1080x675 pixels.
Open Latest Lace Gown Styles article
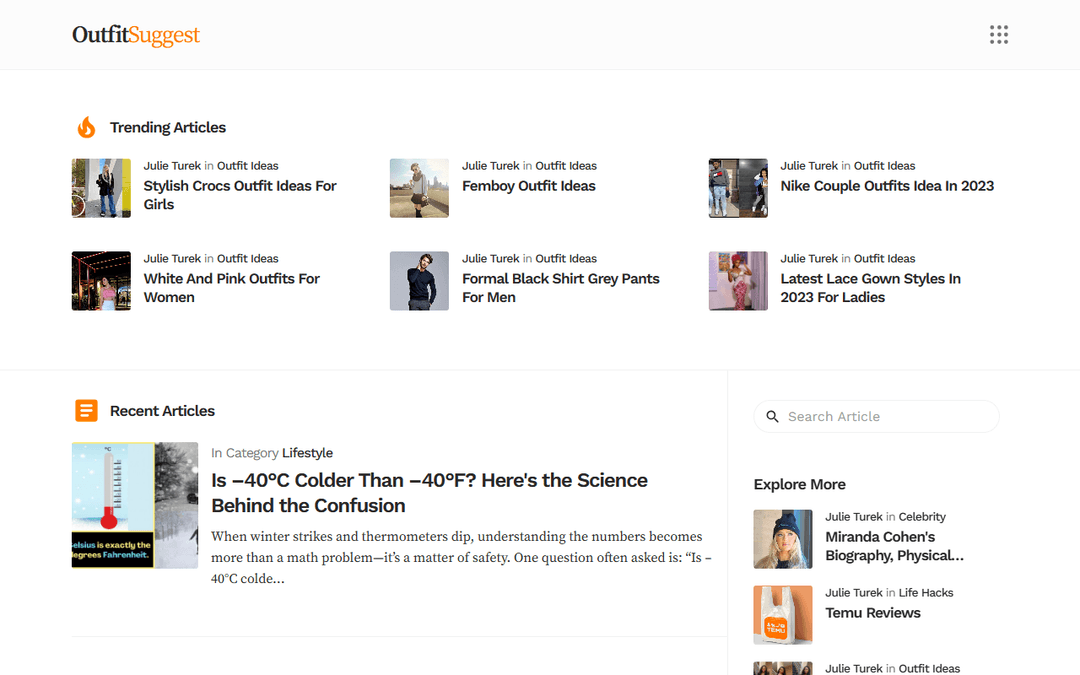coord(870,288)
